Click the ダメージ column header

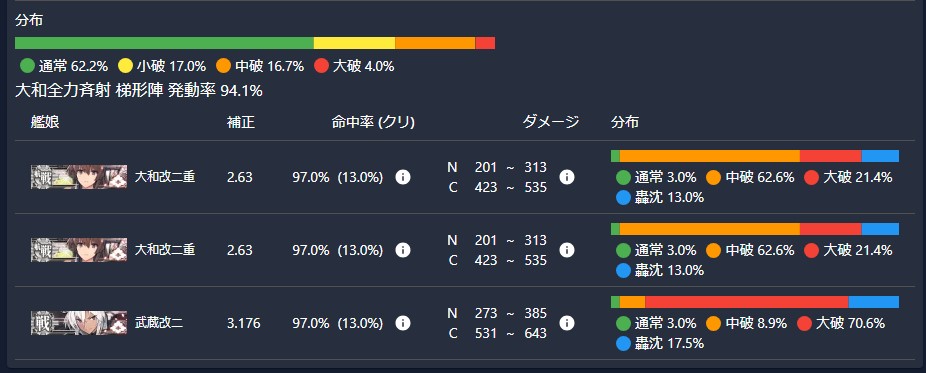click(550, 122)
